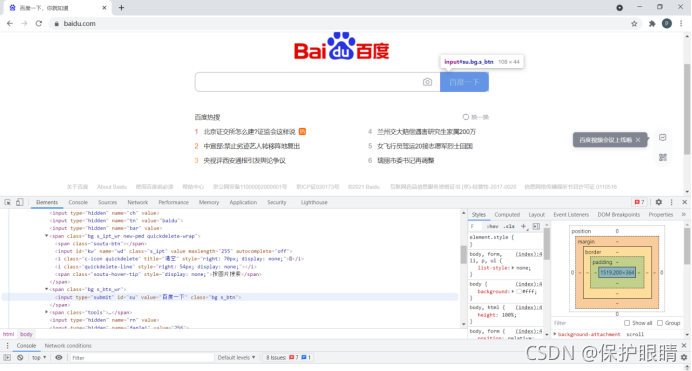This screenshot has height=371, width=692.
Task: Open the Chrome profile avatar
Action: 667,24
